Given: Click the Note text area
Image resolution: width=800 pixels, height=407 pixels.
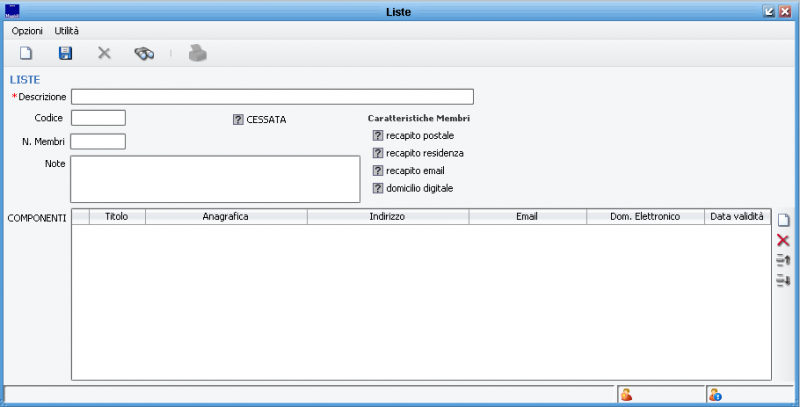Looking at the screenshot, I should coord(215,179).
